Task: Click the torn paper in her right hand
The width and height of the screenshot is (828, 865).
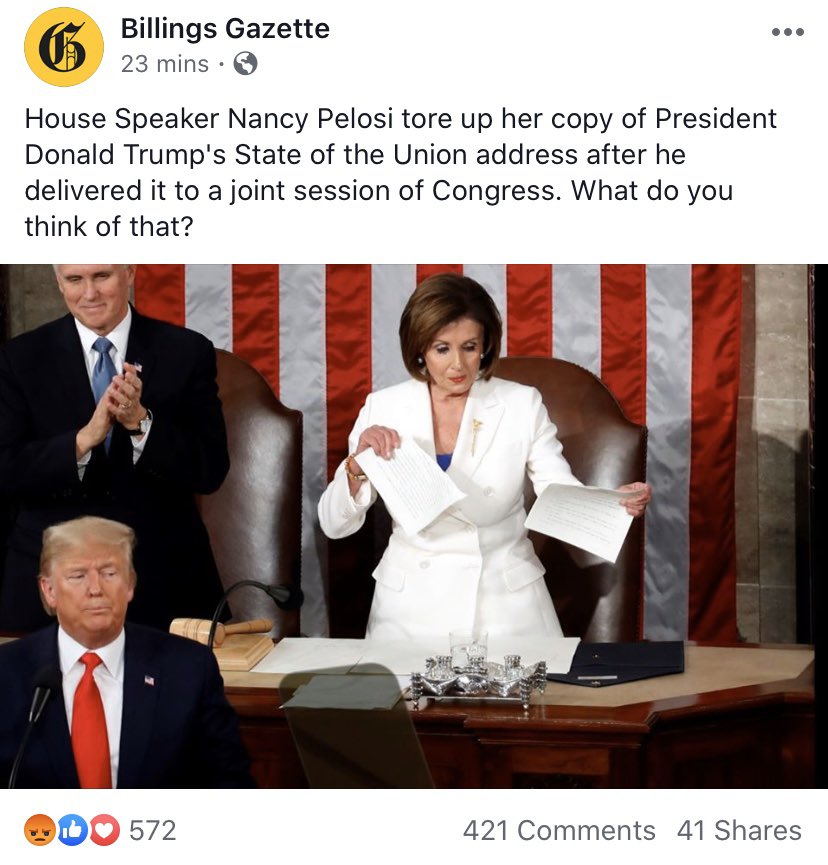Action: pos(408,485)
